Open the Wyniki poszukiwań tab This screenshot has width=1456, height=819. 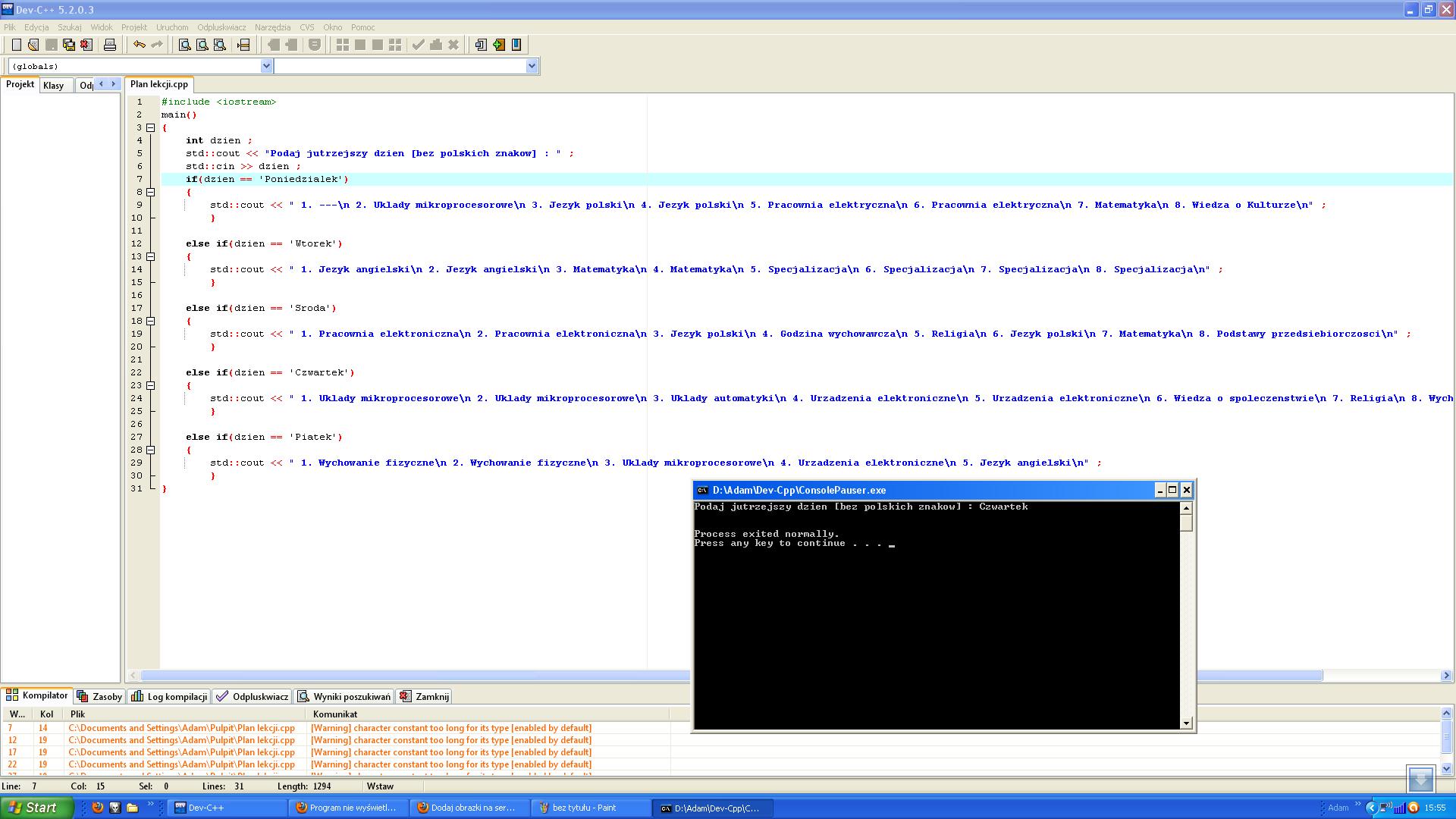pyautogui.click(x=344, y=696)
